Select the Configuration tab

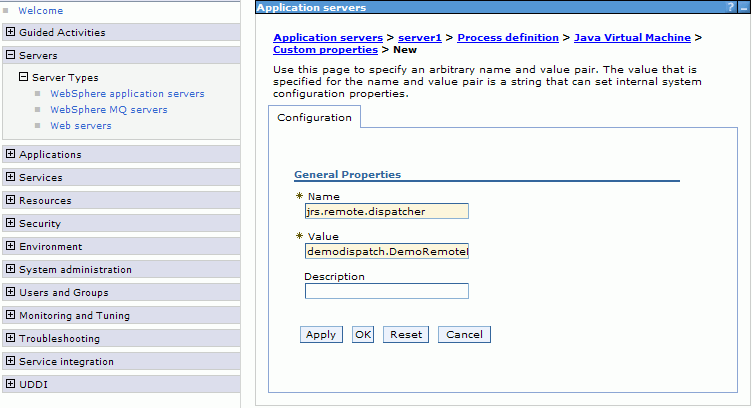click(x=314, y=118)
